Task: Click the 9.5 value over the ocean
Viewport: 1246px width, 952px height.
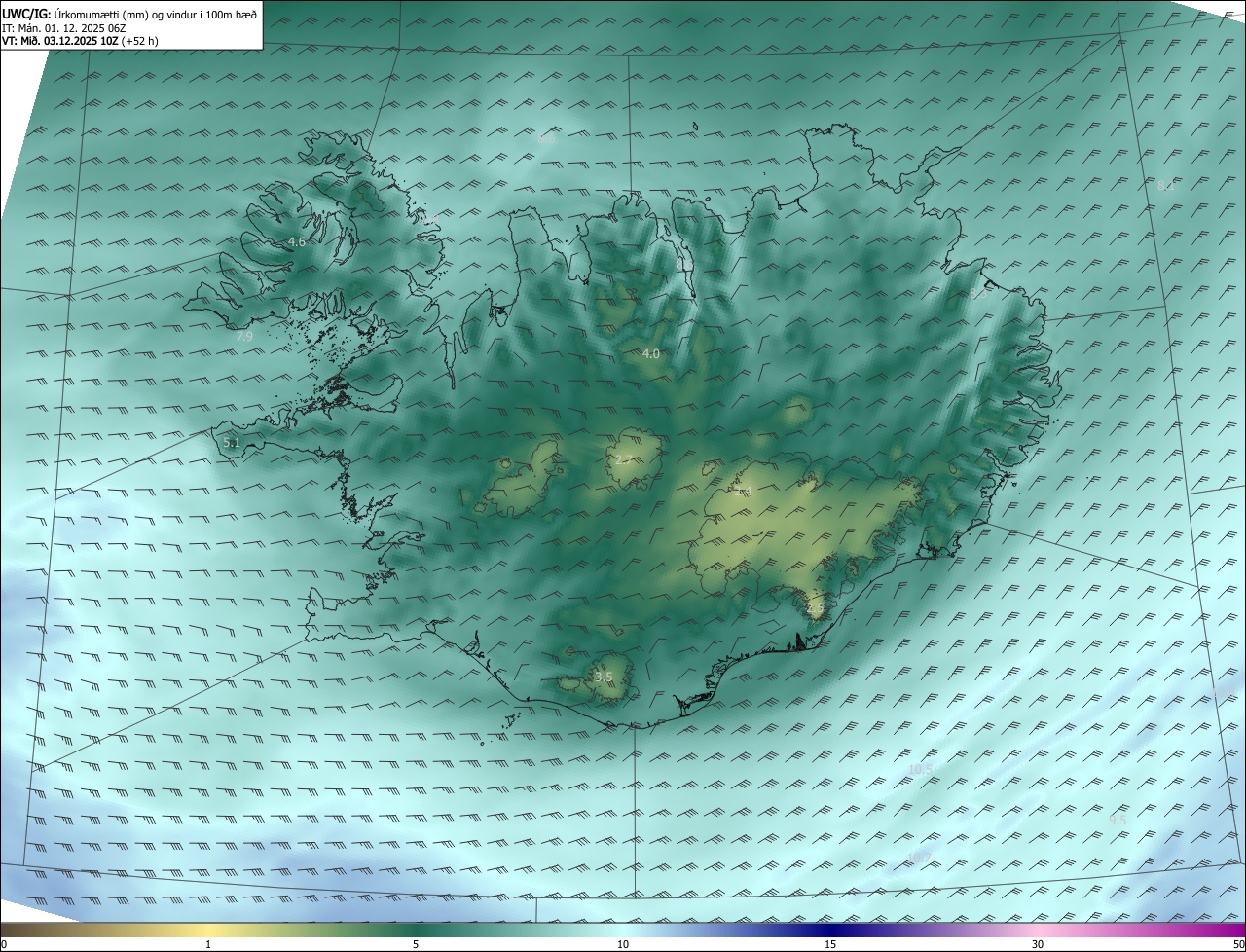Action: 1118,821
